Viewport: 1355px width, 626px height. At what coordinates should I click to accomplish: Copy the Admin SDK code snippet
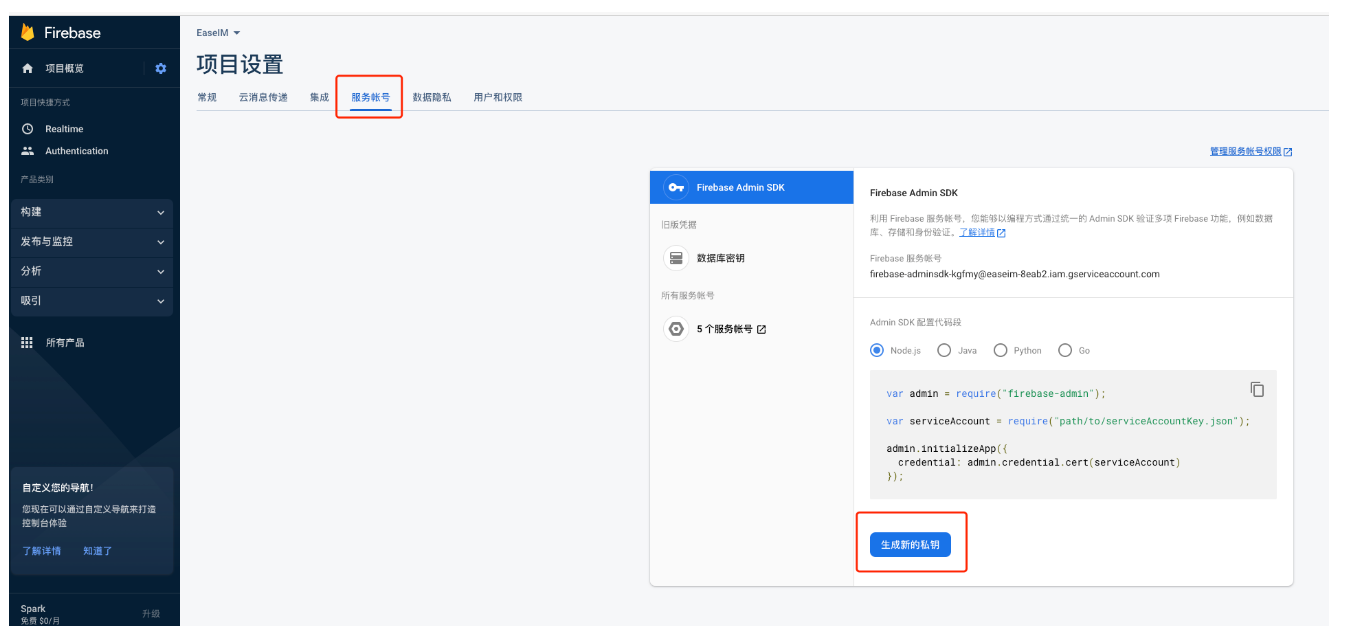(x=1257, y=389)
